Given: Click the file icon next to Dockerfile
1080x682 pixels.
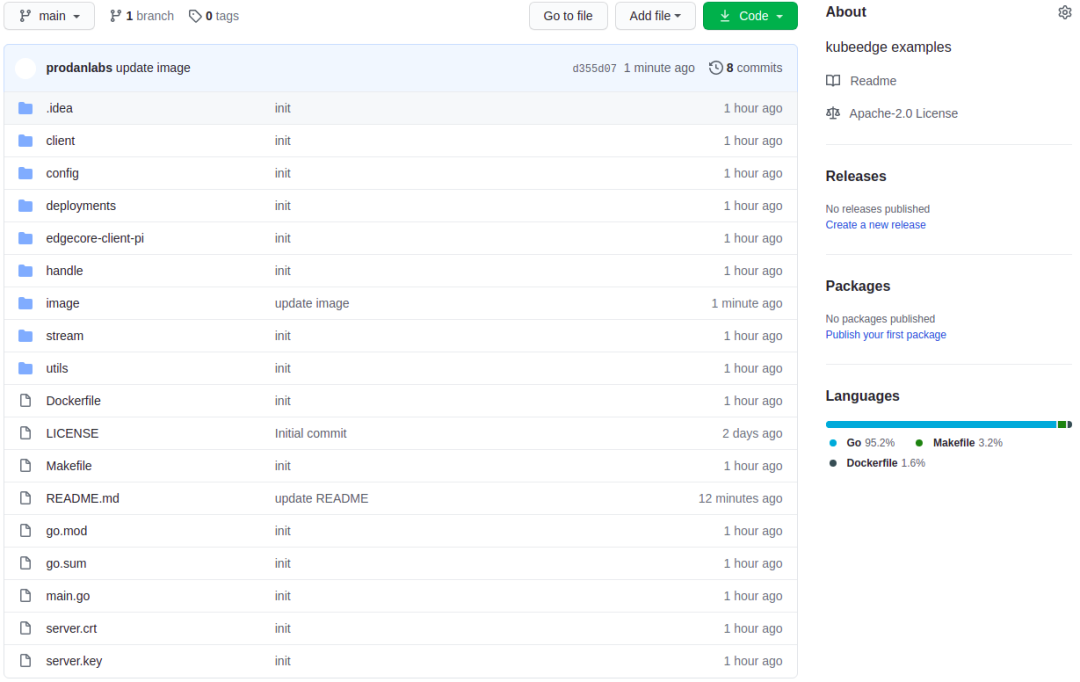Looking at the screenshot, I should [x=26, y=401].
